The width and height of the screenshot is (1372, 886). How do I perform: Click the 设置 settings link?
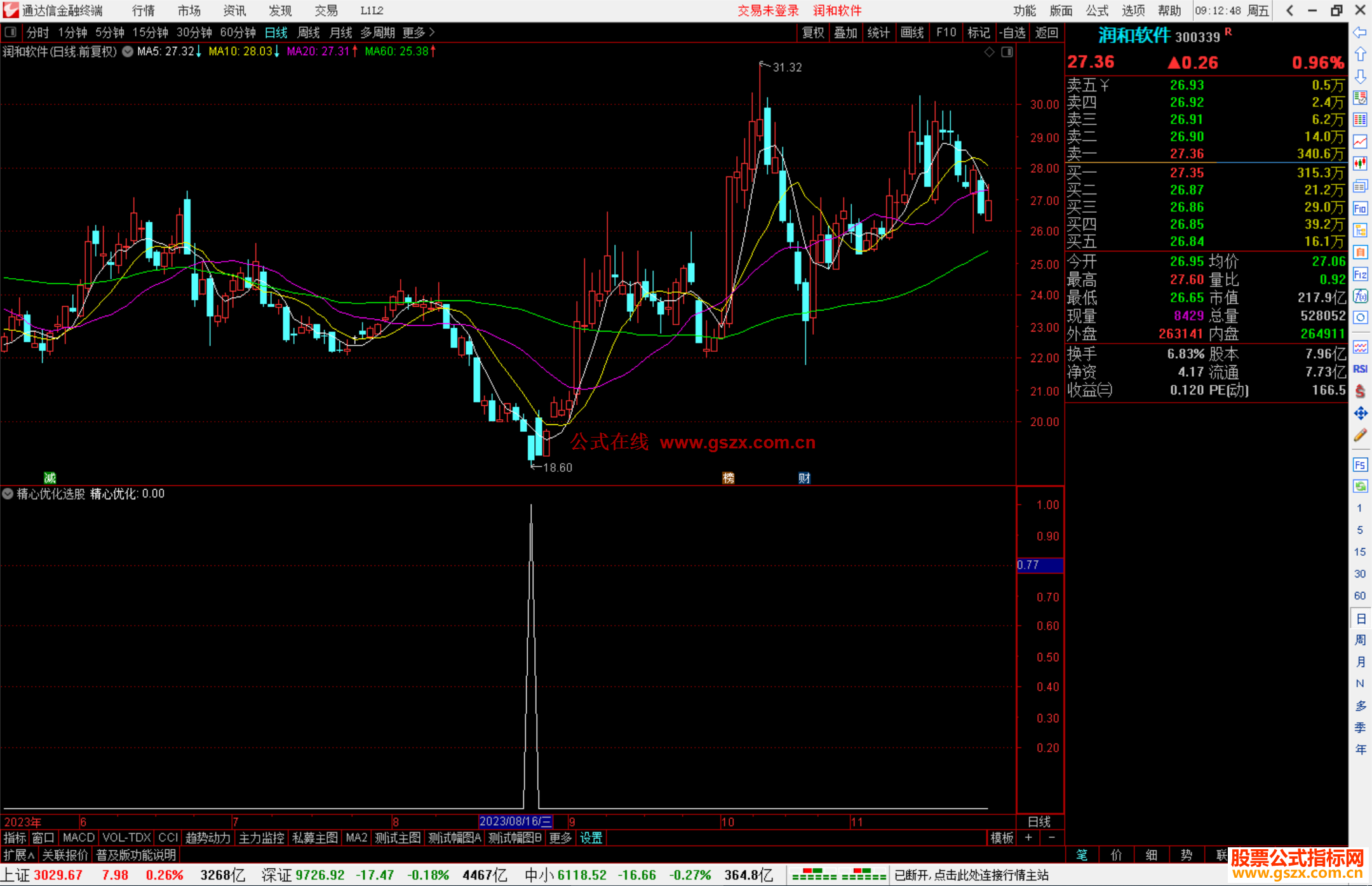(591, 838)
